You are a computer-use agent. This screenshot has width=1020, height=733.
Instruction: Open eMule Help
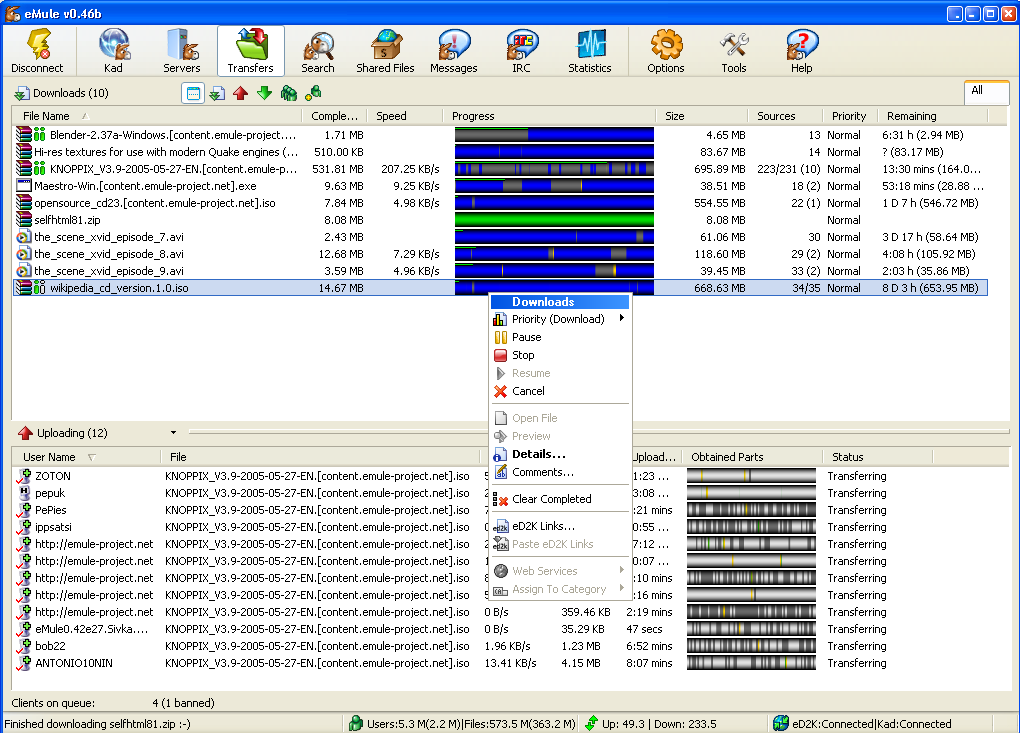[x=801, y=50]
